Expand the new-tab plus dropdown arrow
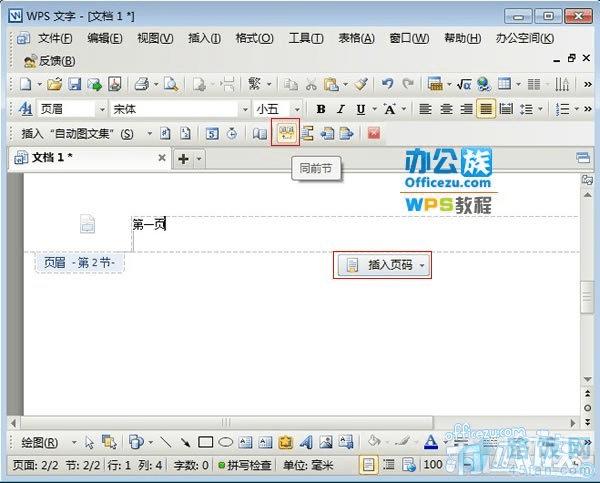This screenshot has height=483, width=600. (199, 158)
